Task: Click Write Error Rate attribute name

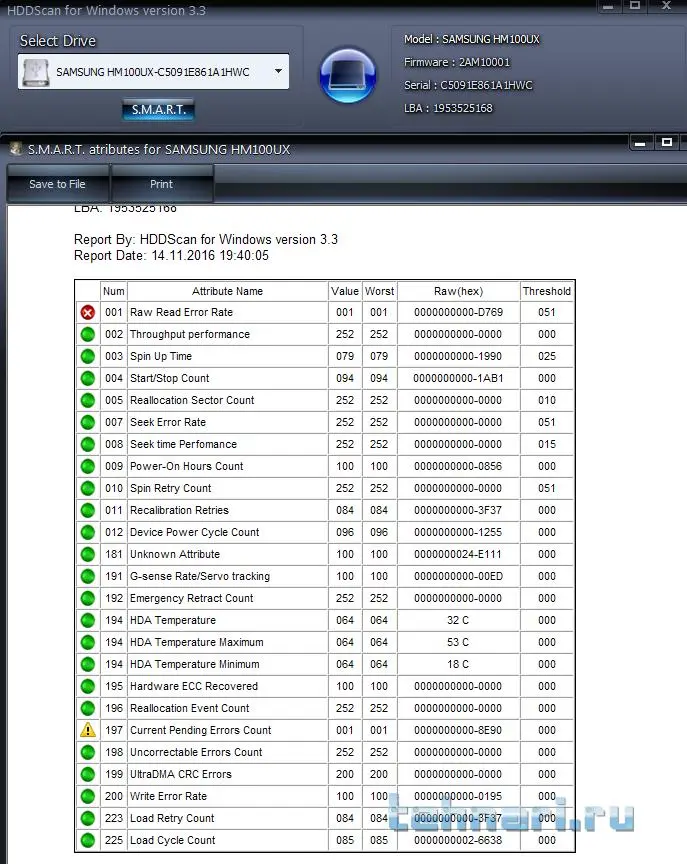Action: (168, 796)
